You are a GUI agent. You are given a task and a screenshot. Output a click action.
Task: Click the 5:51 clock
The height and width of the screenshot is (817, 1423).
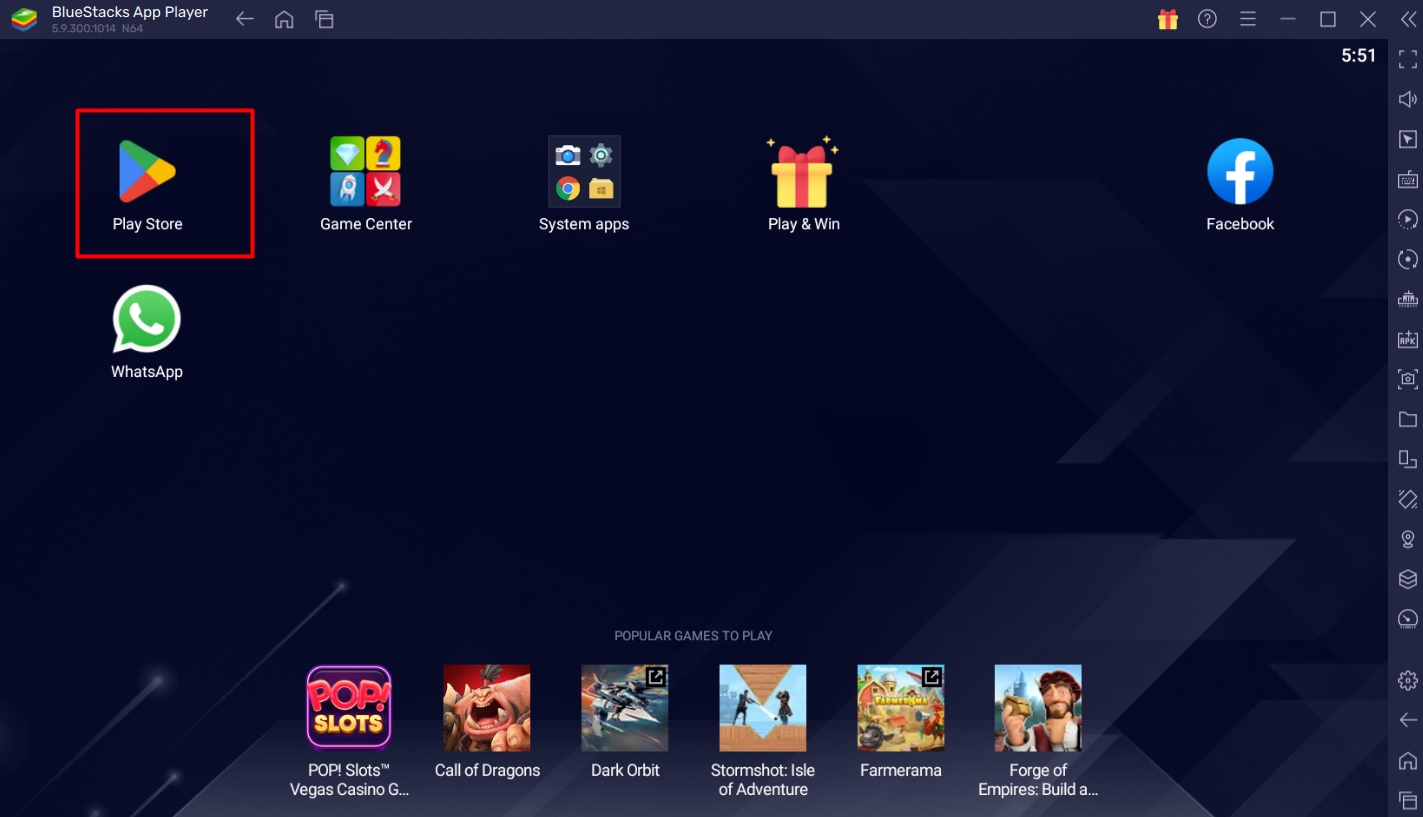[x=1358, y=56]
